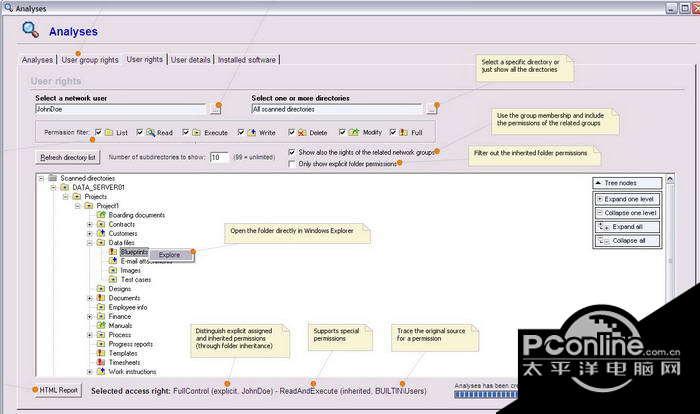This screenshot has height=414, width=700.
Task: Collapse the Data files tree node
Action: pyautogui.click(x=89, y=243)
